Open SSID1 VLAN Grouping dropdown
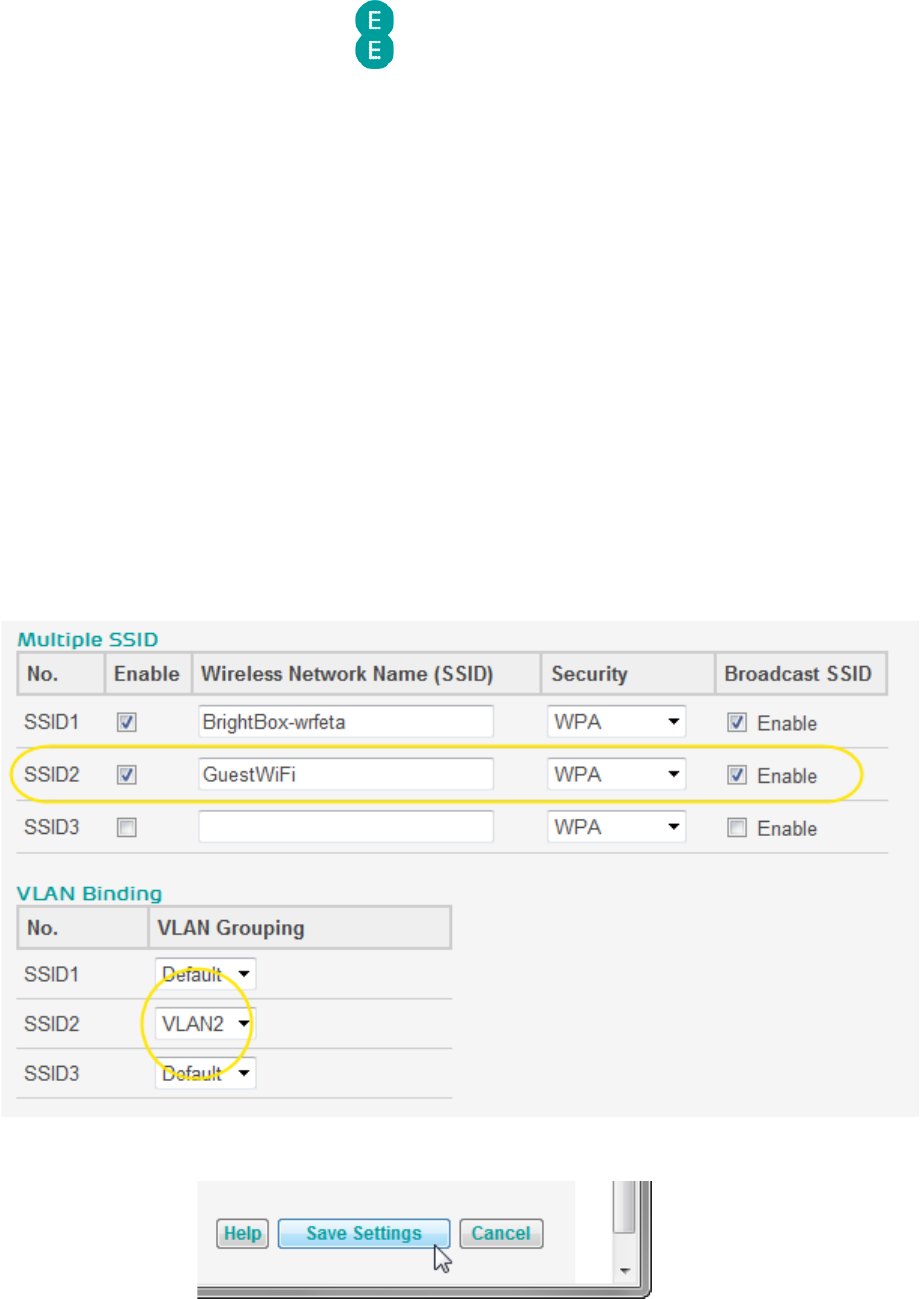 tap(205, 974)
